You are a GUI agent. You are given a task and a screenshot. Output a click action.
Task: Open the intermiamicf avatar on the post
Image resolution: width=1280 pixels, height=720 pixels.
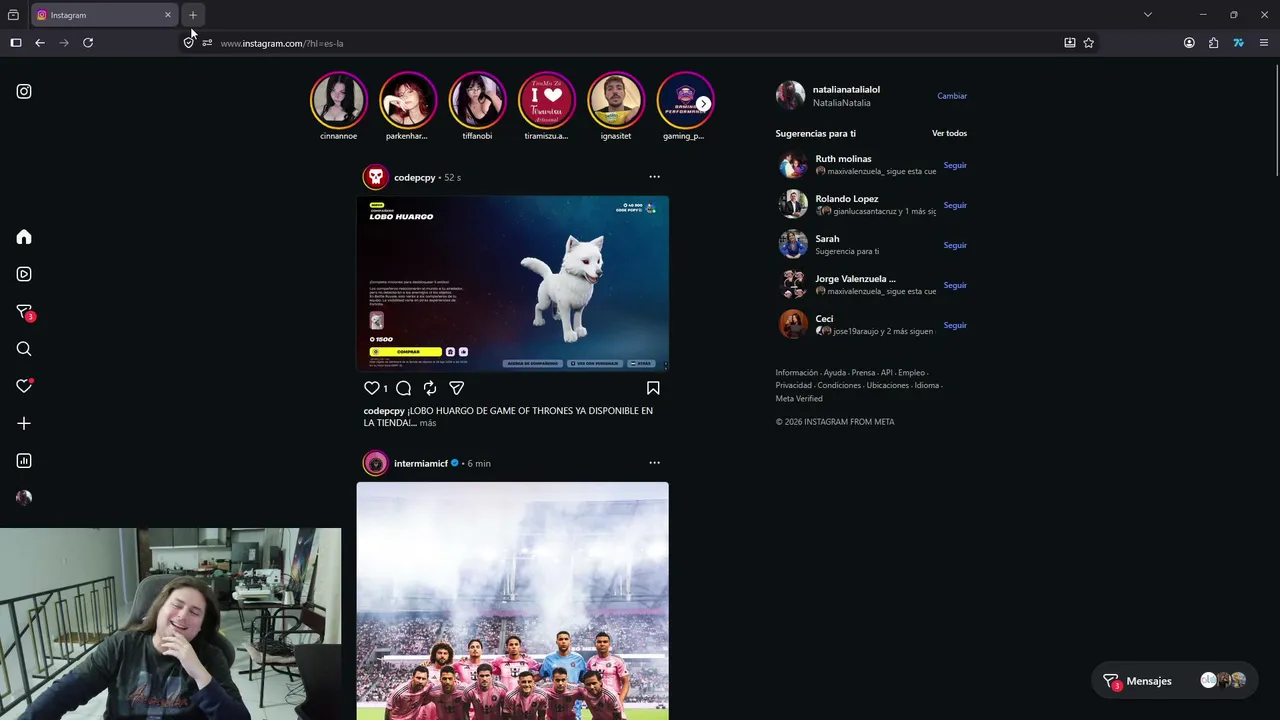(x=376, y=463)
